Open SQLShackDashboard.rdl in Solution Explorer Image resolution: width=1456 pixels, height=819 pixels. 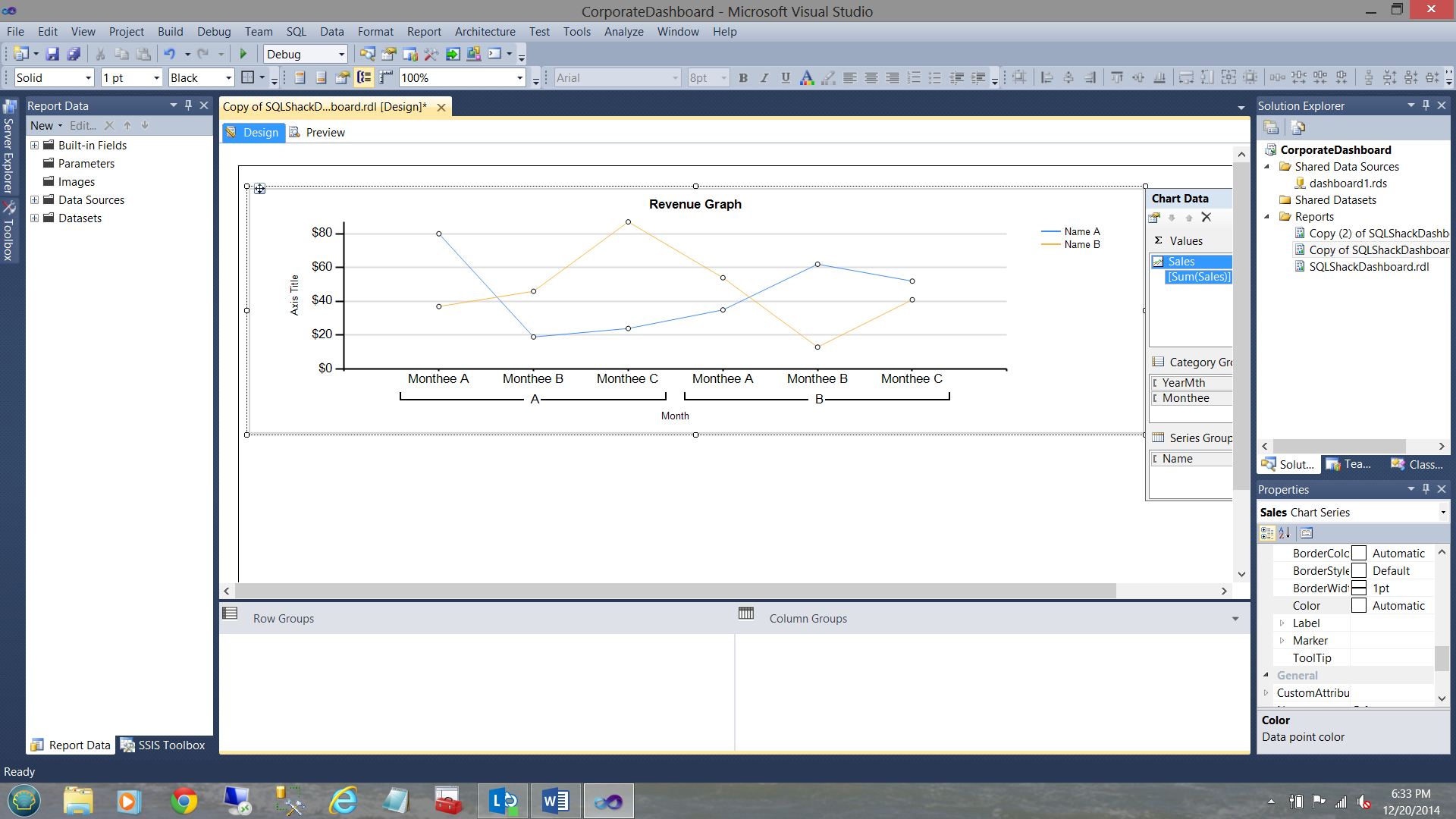[x=1368, y=266]
